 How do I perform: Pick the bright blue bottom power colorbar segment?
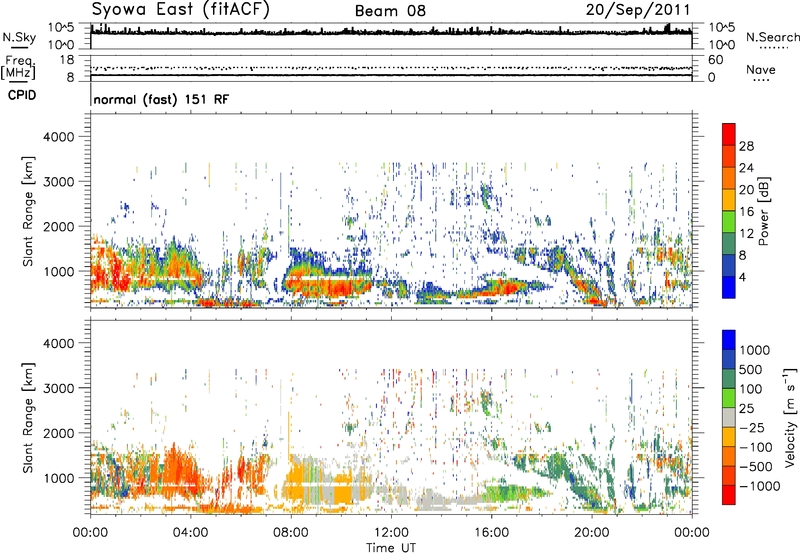tap(729, 287)
